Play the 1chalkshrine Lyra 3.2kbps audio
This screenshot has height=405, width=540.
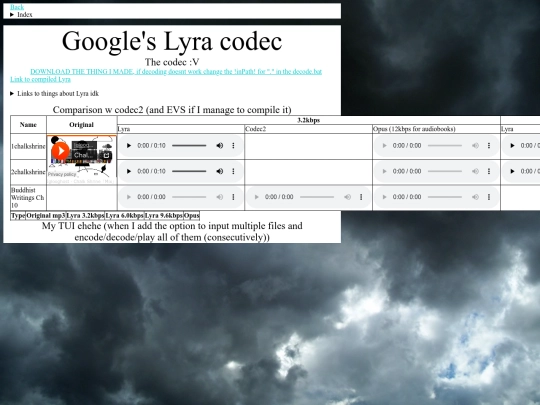(x=129, y=146)
